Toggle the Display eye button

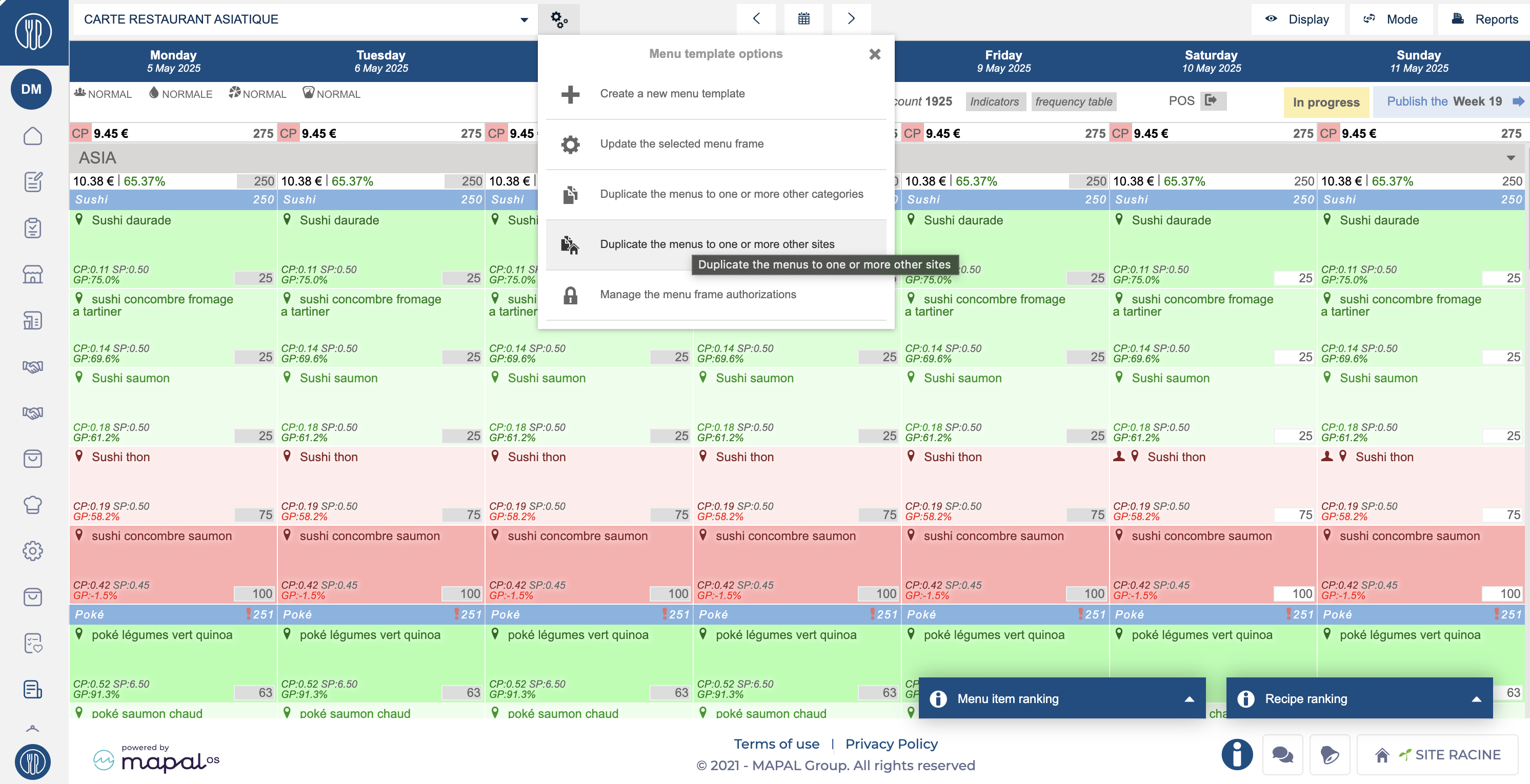pyautogui.click(x=1298, y=19)
